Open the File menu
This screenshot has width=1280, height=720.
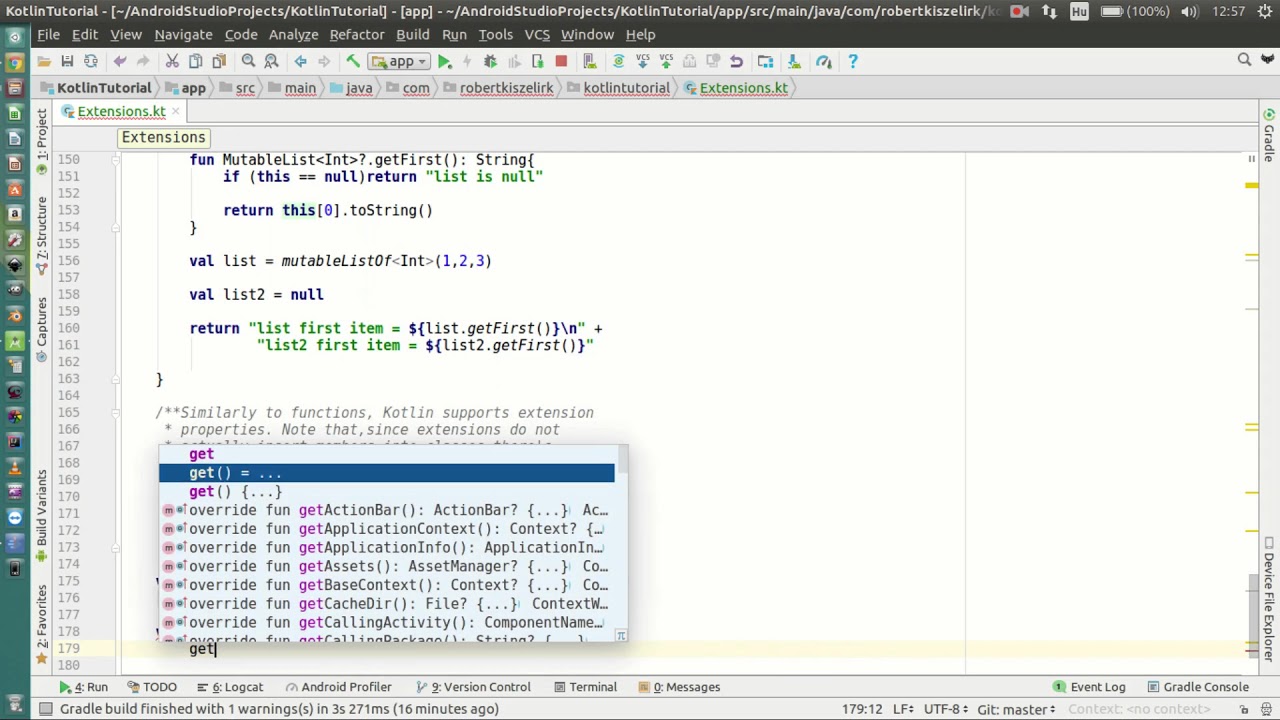click(48, 34)
